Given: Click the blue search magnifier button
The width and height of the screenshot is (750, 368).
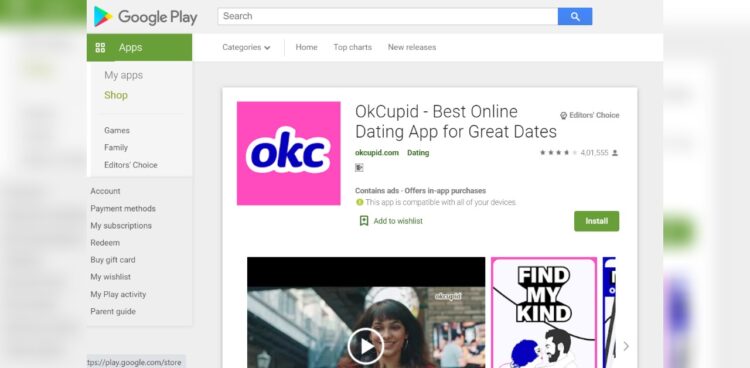Looking at the screenshot, I should [575, 17].
